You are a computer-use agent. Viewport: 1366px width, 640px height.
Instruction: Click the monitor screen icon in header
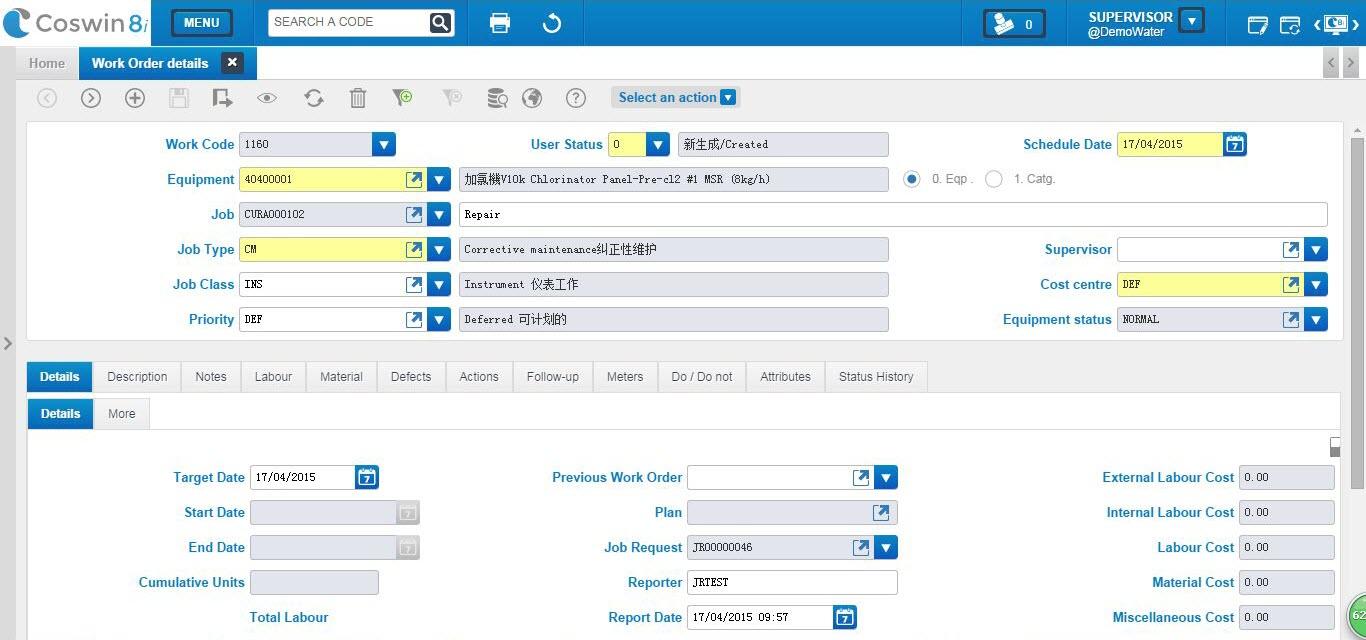[1335, 24]
